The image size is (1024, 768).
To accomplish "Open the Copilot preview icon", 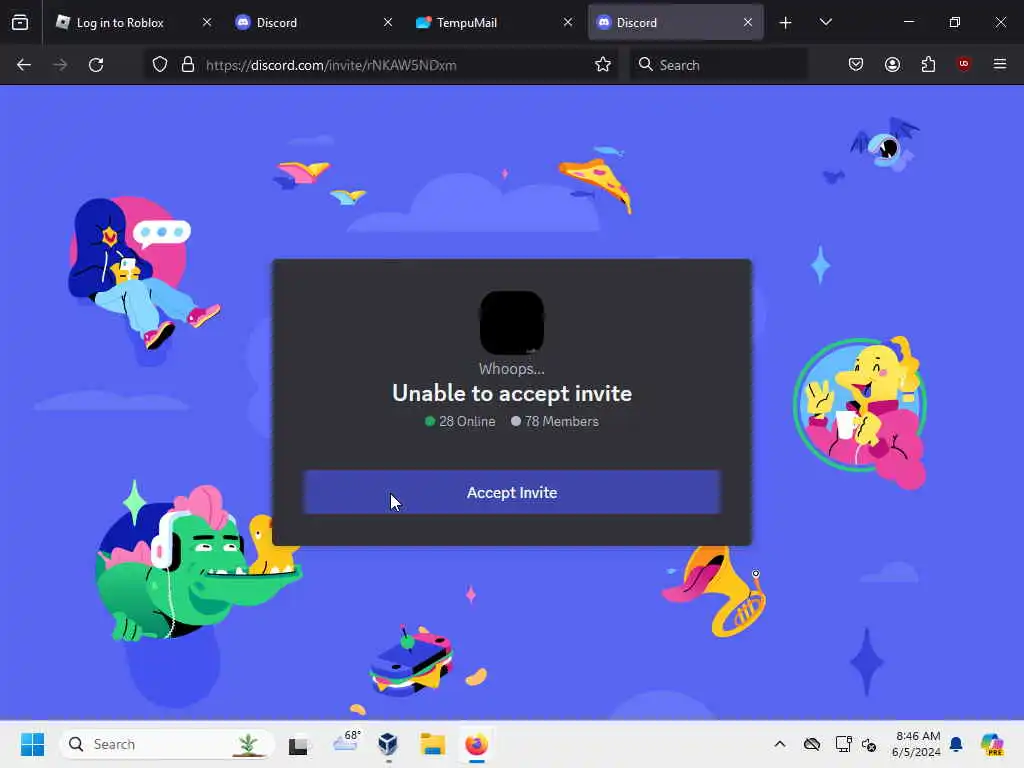I will coord(992,744).
